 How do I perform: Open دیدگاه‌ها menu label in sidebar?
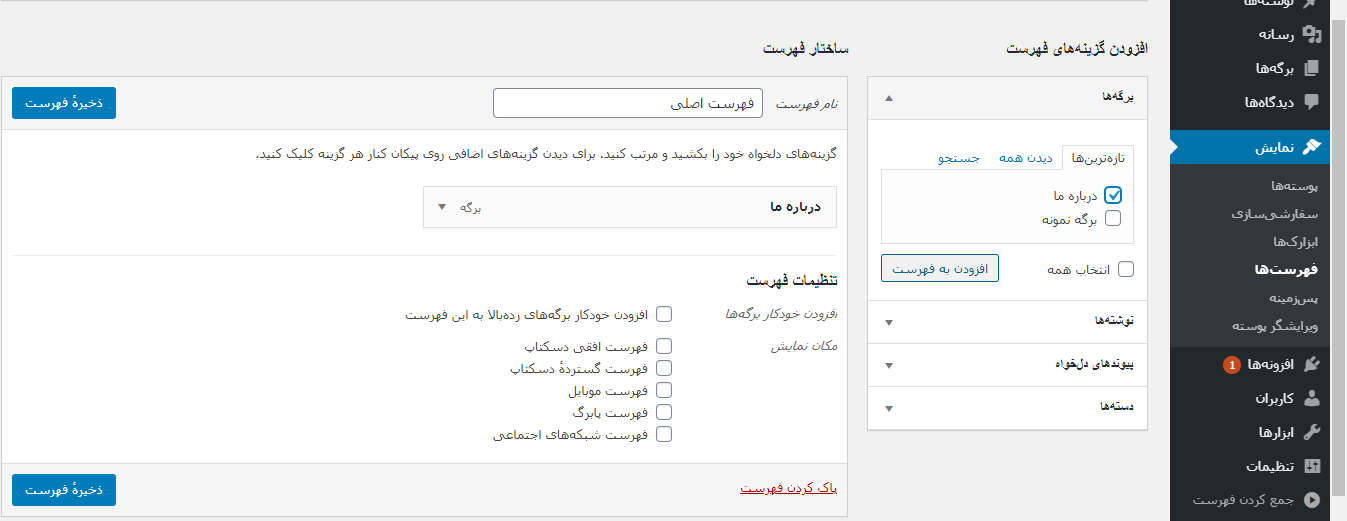tap(1270, 102)
